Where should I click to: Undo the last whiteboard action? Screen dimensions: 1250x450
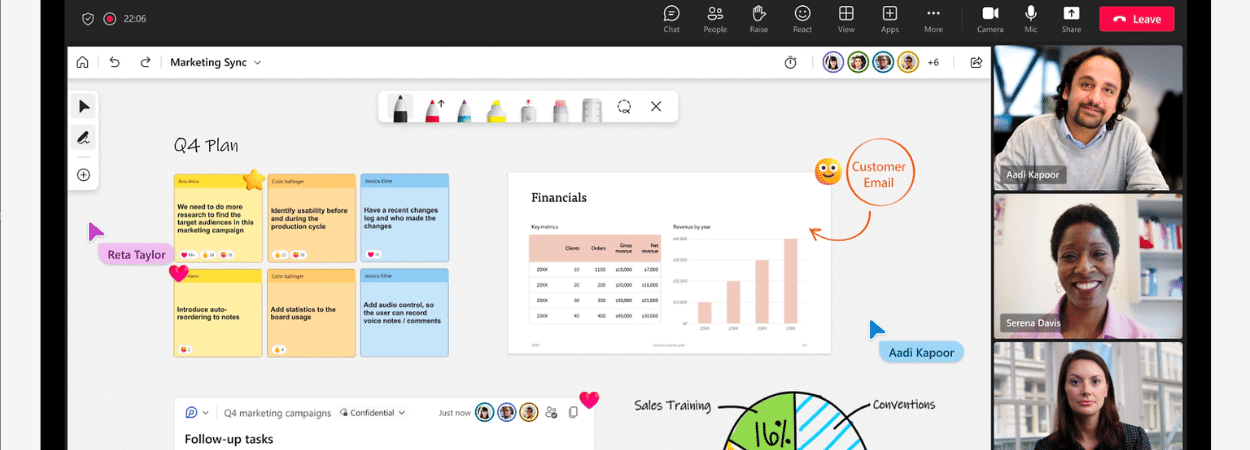(x=114, y=62)
